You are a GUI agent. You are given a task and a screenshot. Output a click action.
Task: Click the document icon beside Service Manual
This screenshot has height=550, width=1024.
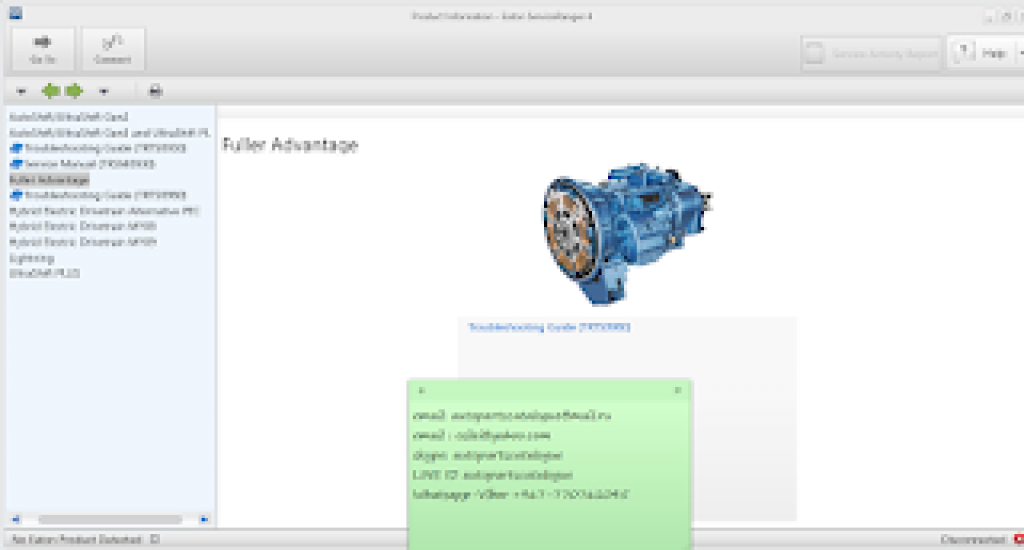tap(16, 164)
